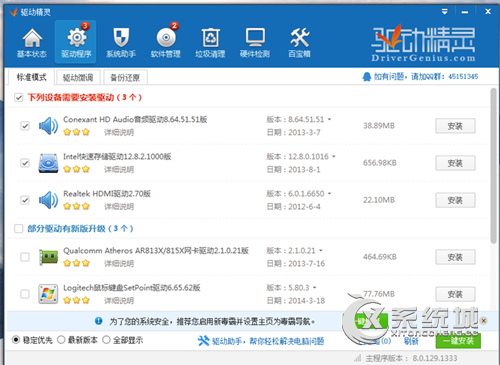Switch to the 备份还原 tab
The image size is (500, 365).
(125, 78)
